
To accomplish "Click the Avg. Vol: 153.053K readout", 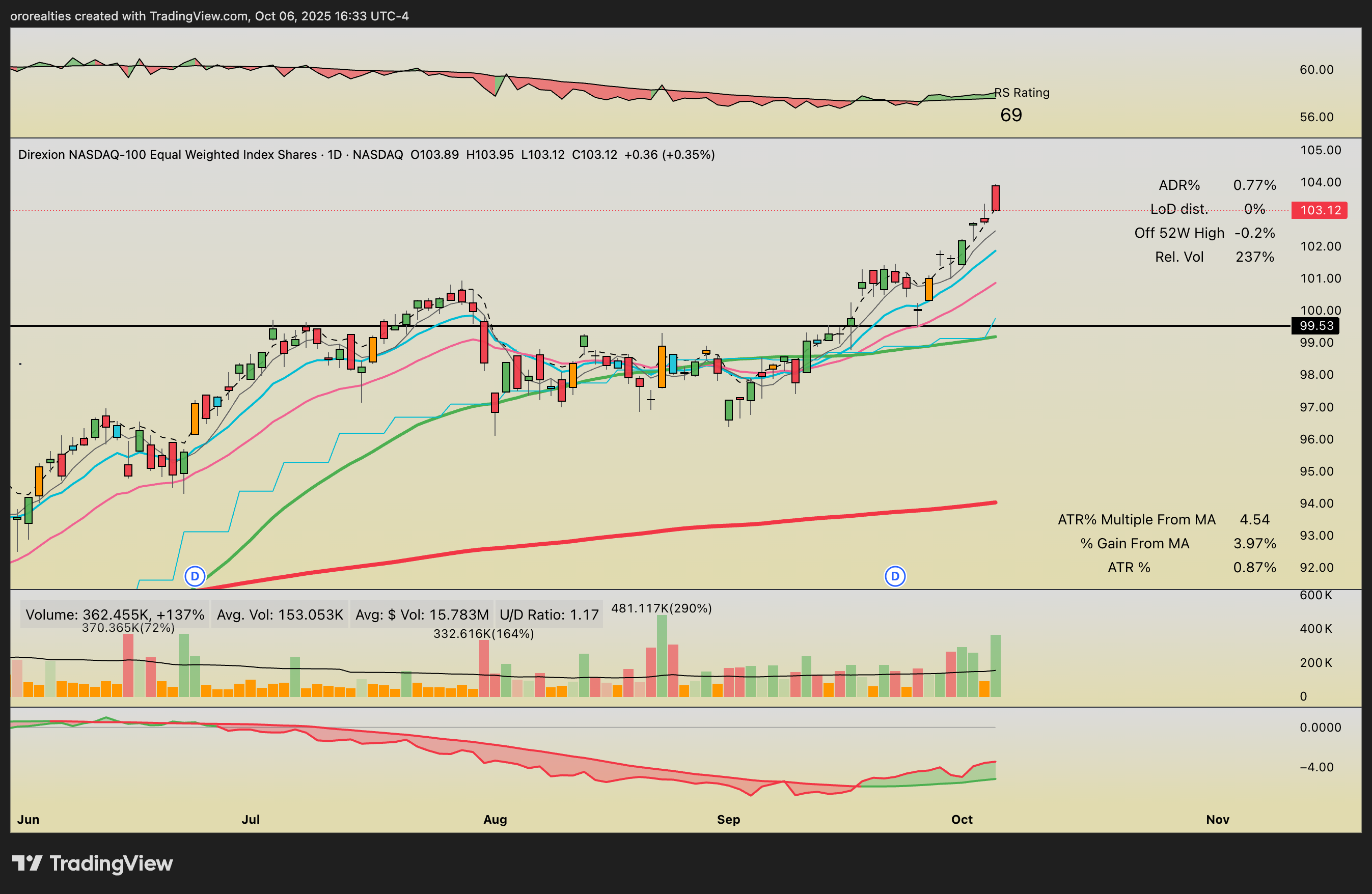I will click(280, 614).
